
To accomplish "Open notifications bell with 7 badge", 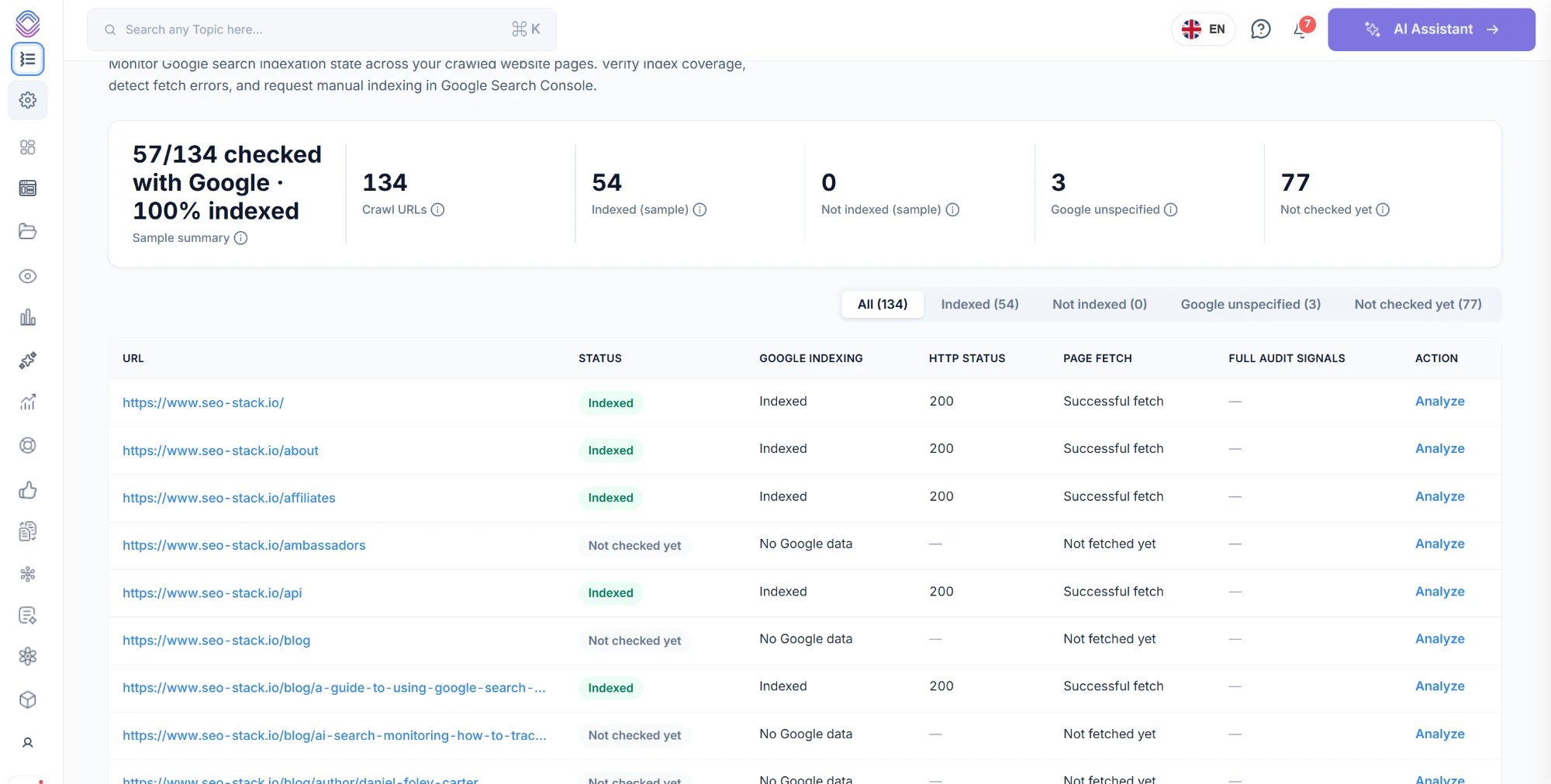I will coord(1302,29).
